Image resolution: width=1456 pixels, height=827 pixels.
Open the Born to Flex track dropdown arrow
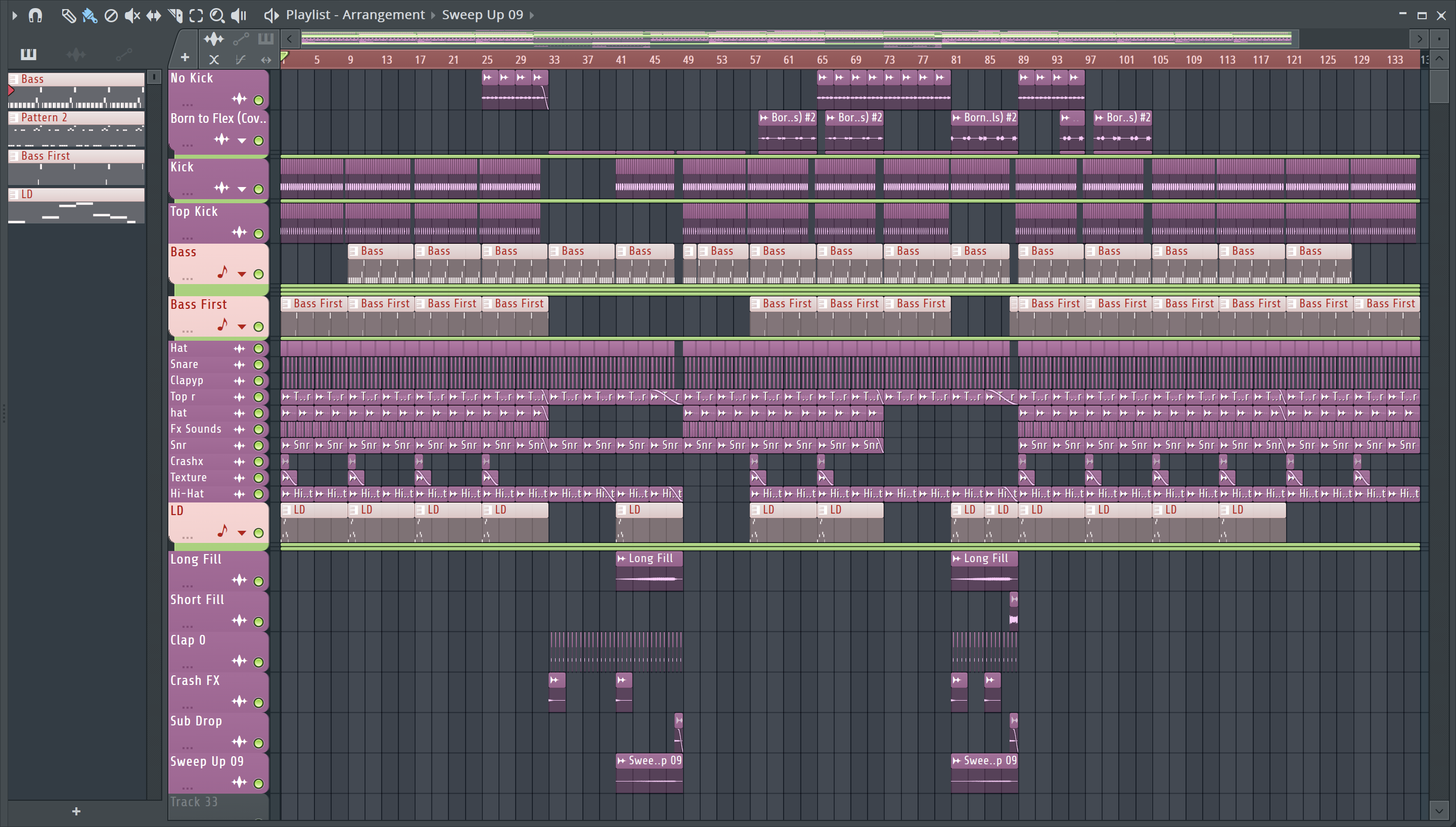242,141
